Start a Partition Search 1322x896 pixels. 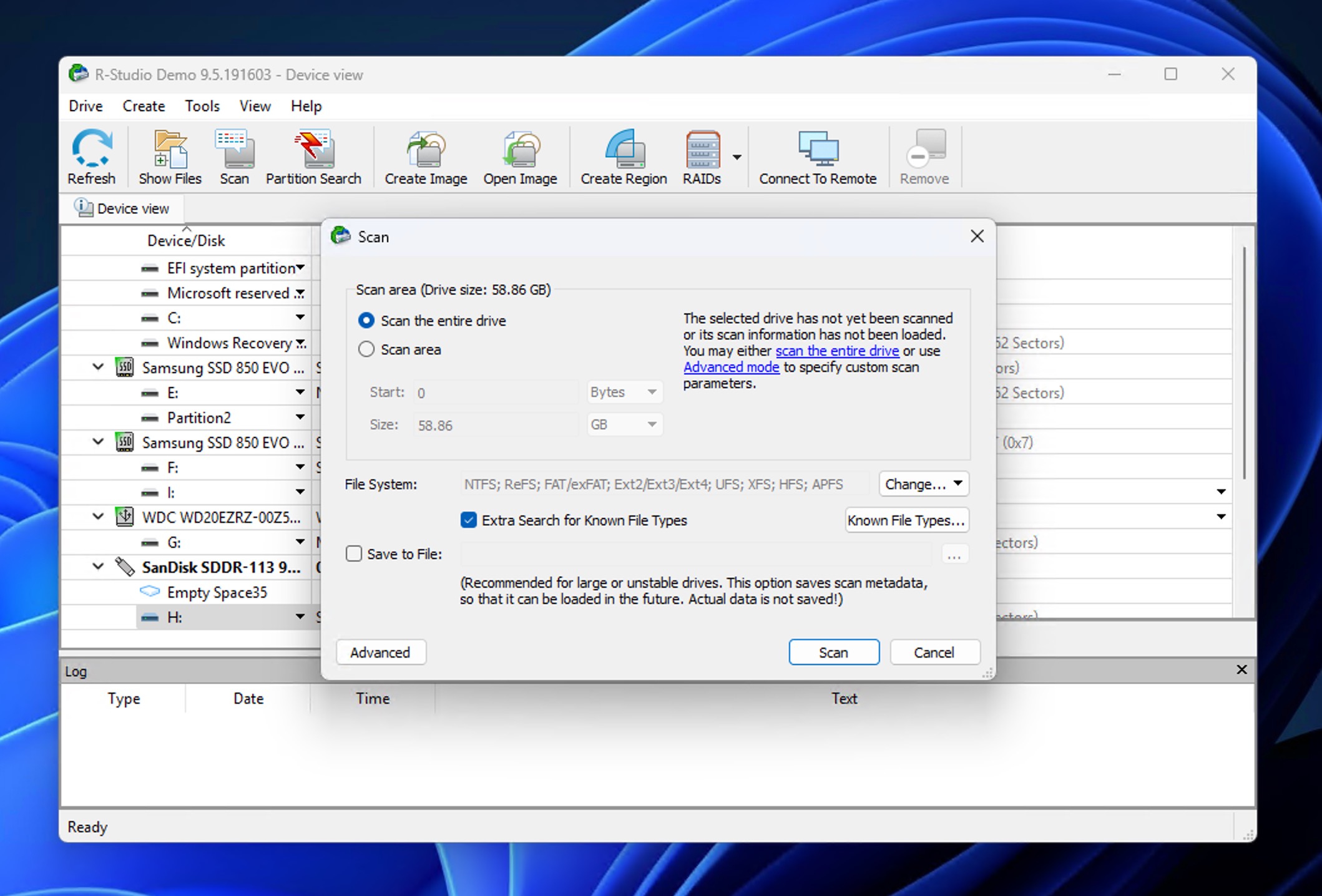(x=313, y=156)
